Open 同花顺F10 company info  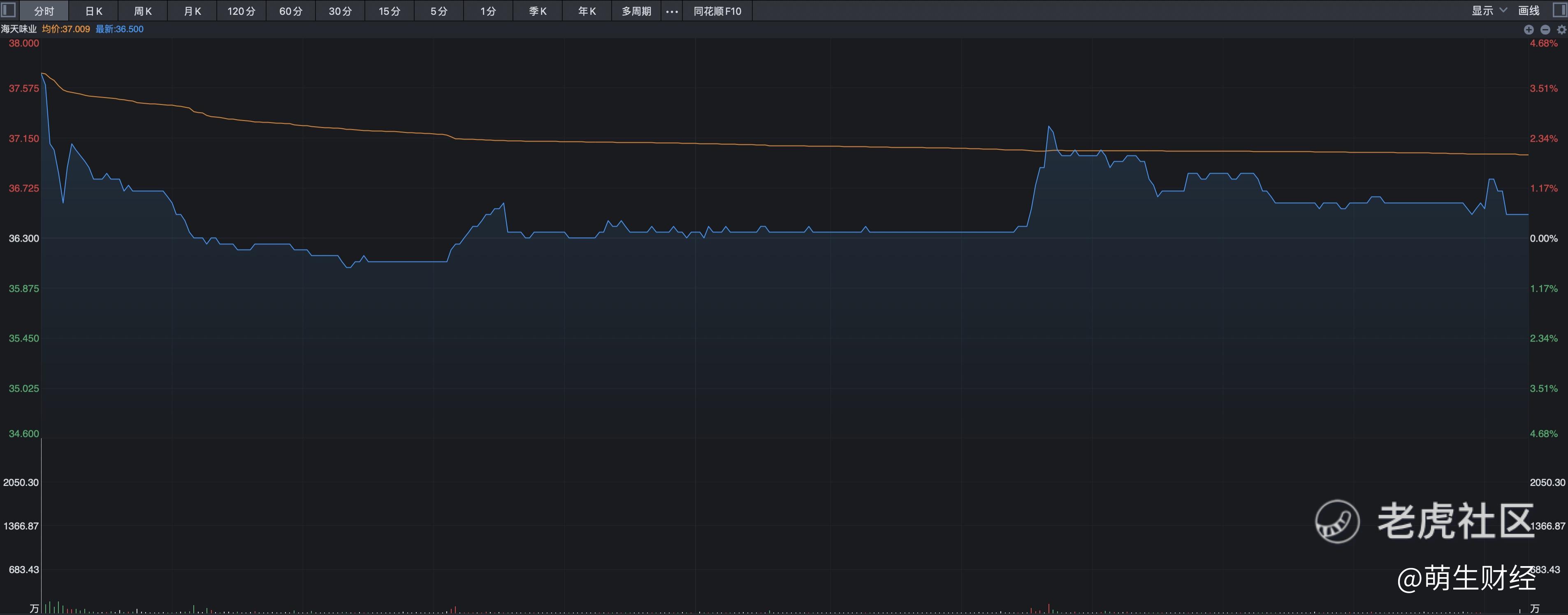(717, 11)
